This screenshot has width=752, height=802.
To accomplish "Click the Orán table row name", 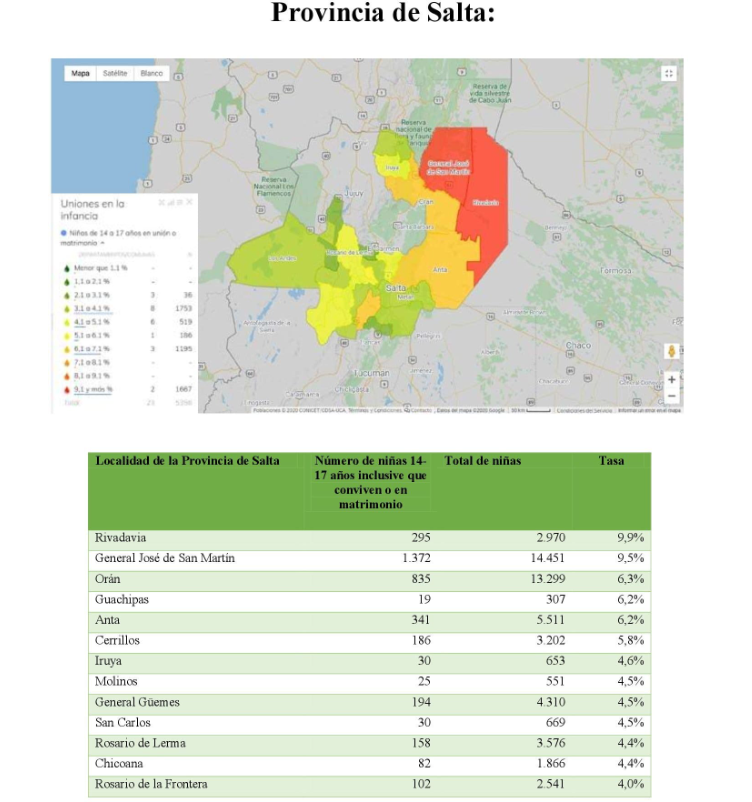I will [107, 579].
